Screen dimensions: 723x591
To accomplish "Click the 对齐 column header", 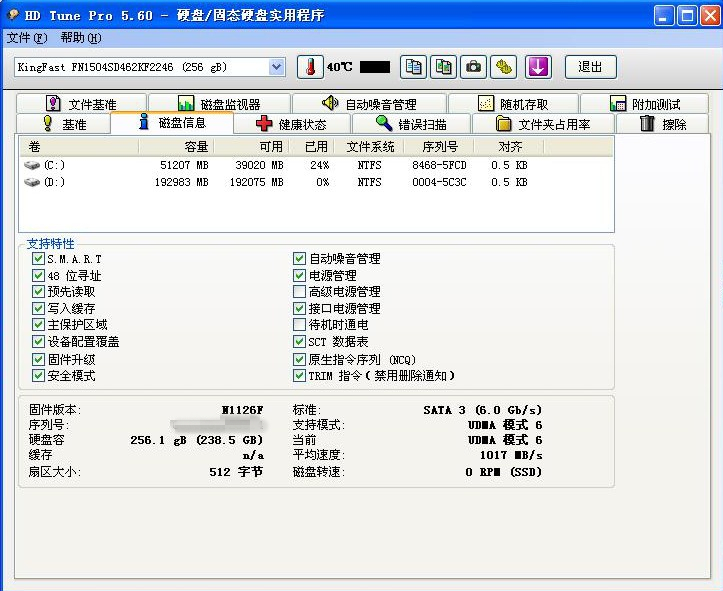I will coord(510,147).
